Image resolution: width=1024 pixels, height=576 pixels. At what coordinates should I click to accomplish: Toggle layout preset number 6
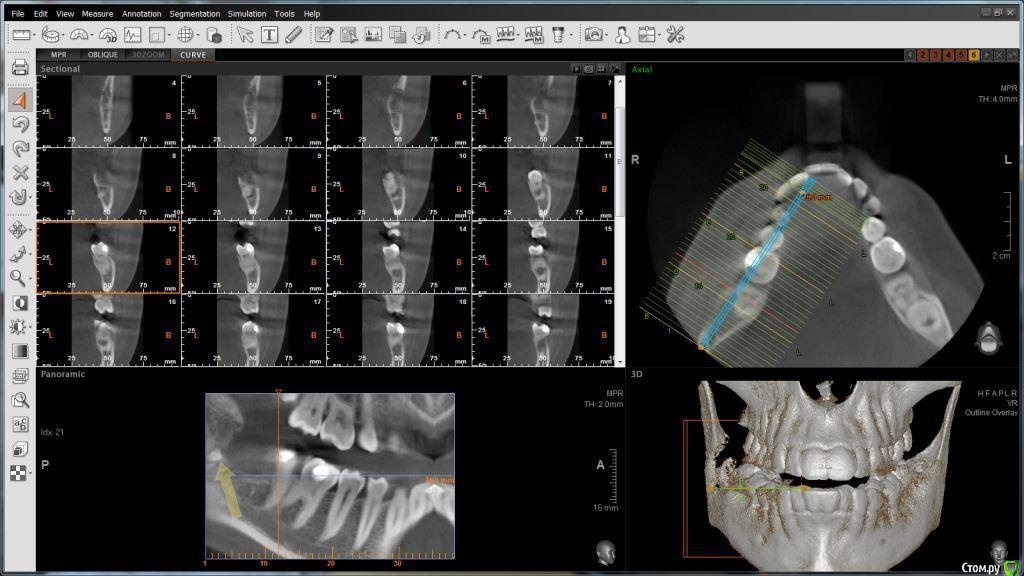point(973,55)
